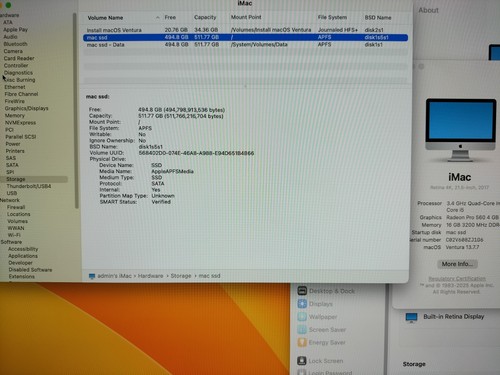Sort volumes by Free column

pos(170,17)
